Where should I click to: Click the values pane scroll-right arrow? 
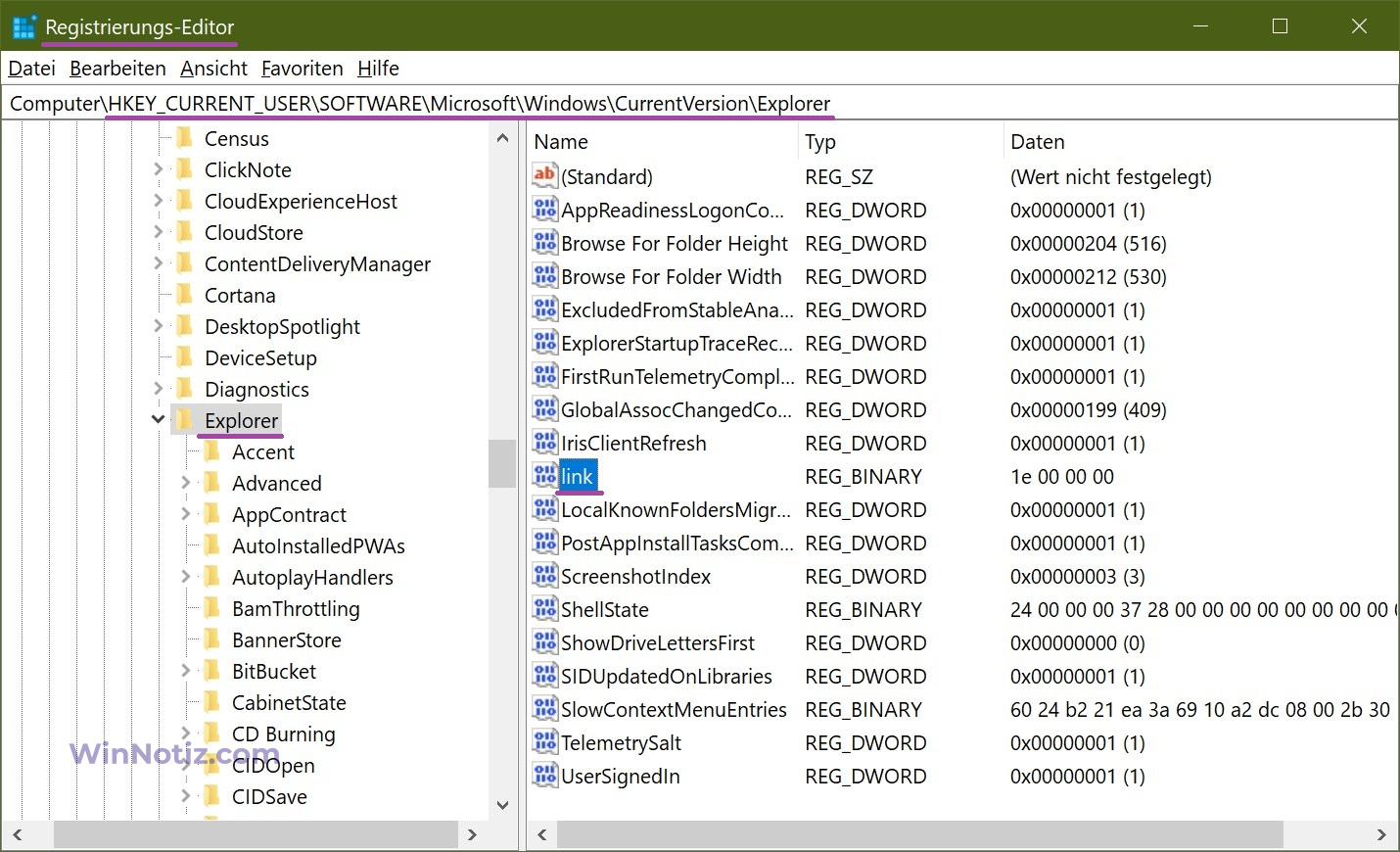1381,834
